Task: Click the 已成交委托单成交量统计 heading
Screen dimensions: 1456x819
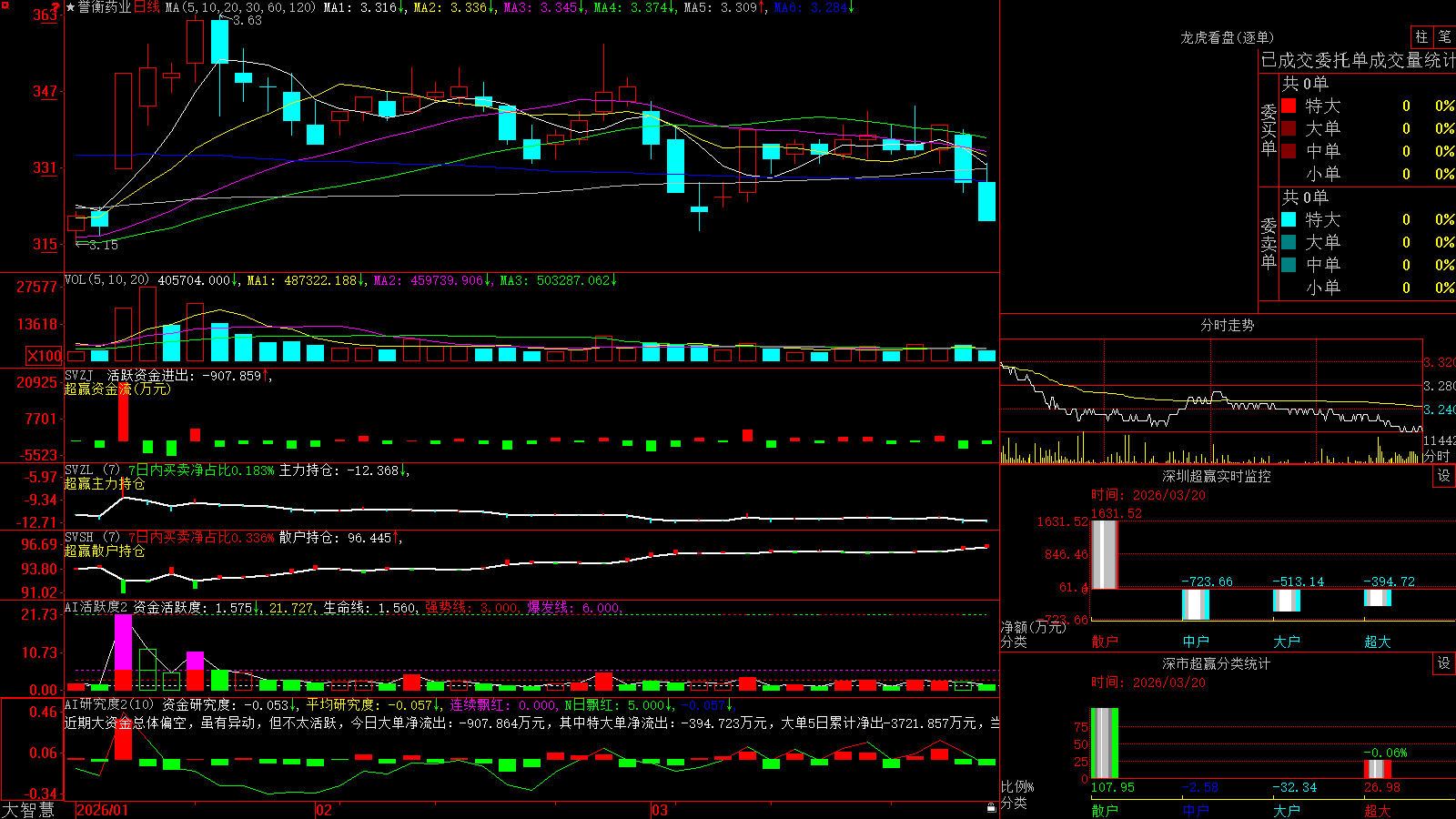Action: [1358, 60]
